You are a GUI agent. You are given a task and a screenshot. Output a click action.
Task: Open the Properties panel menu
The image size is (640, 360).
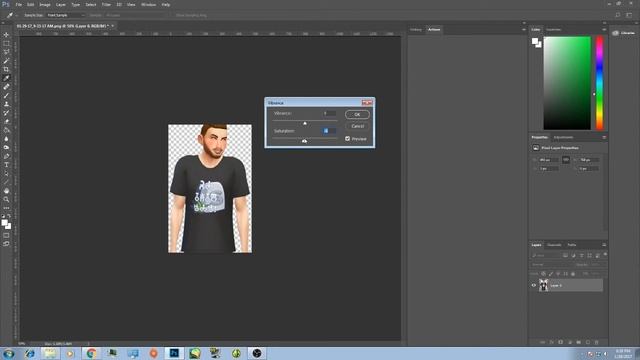[x=604, y=137]
